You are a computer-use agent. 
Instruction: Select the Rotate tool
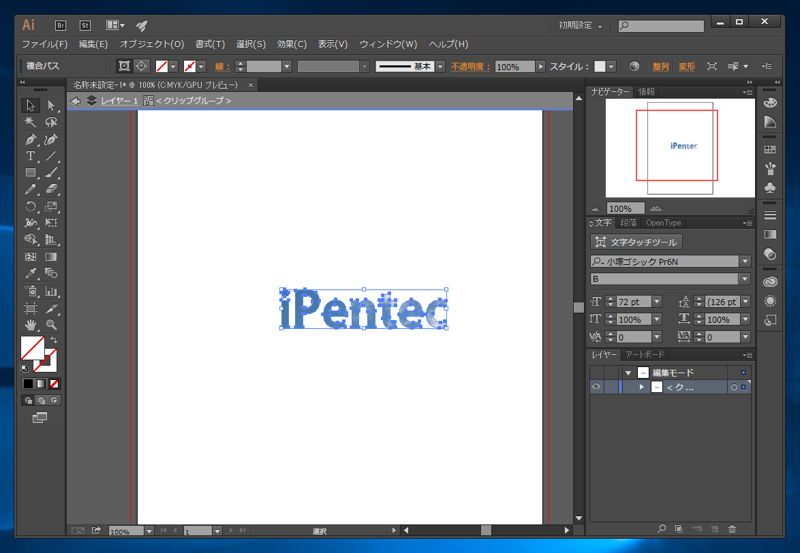(x=30, y=206)
